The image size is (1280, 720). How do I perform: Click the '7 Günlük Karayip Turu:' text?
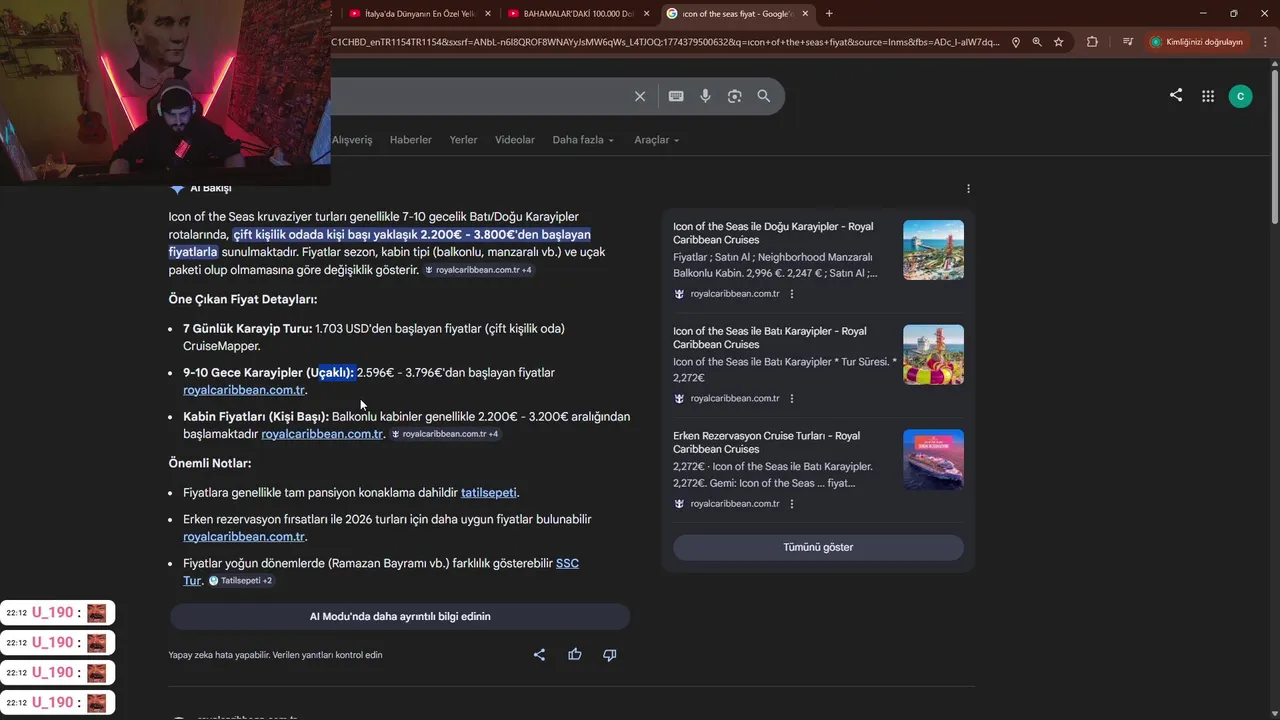247,328
